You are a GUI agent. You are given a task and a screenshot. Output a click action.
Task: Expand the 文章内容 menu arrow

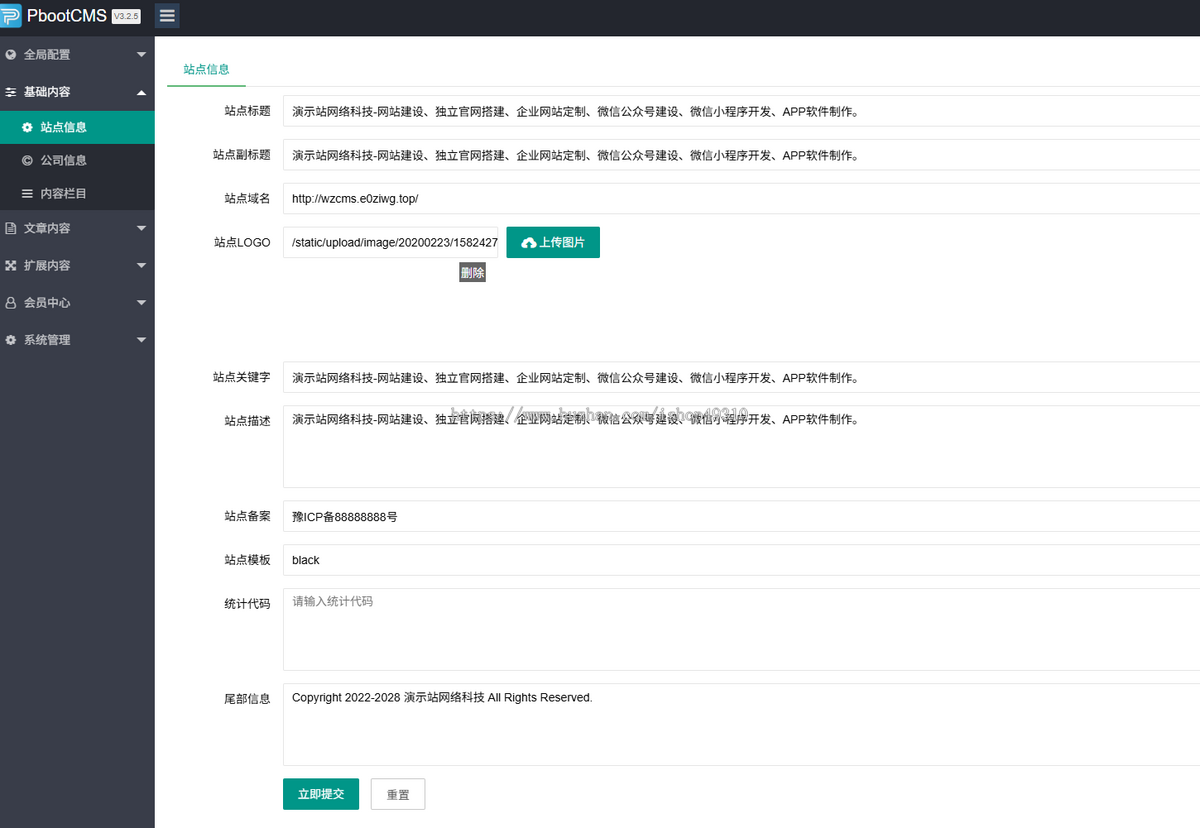point(141,229)
